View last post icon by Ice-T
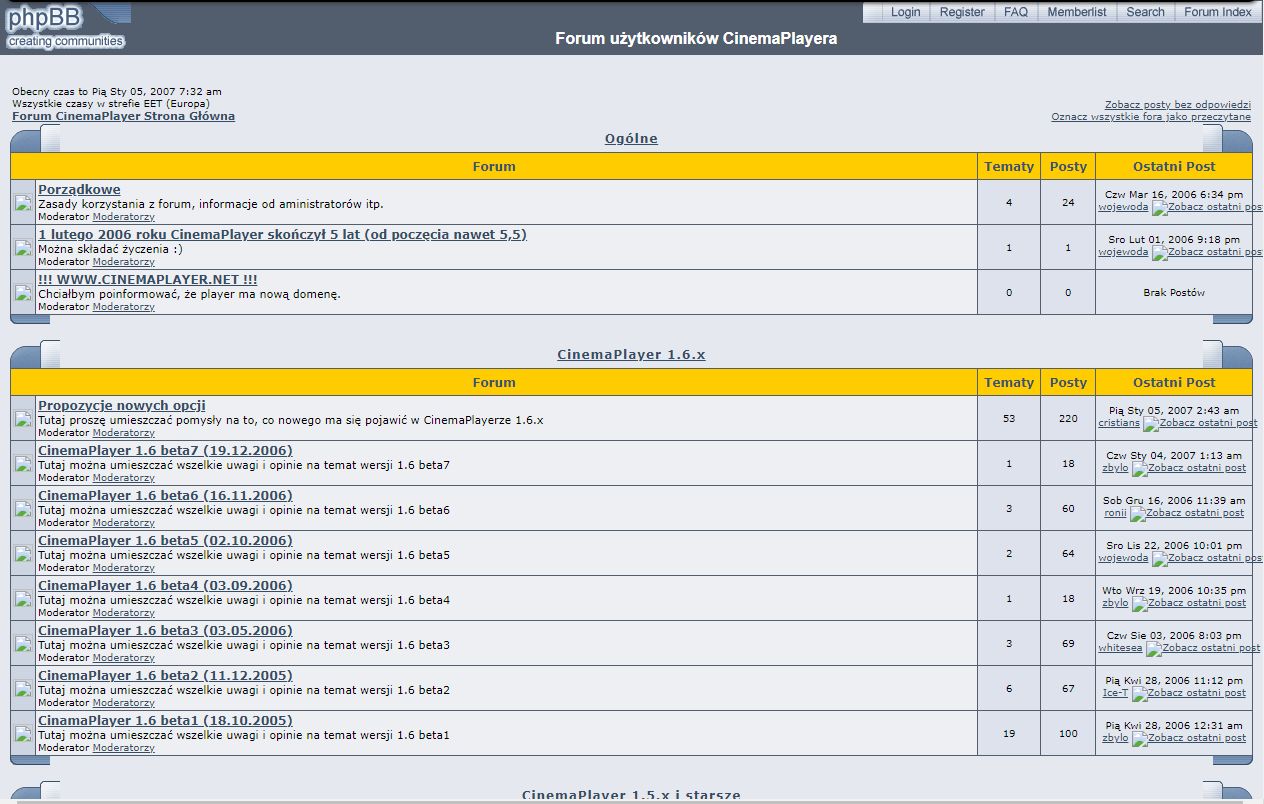The width and height of the screenshot is (1264, 804). (1189, 693)
